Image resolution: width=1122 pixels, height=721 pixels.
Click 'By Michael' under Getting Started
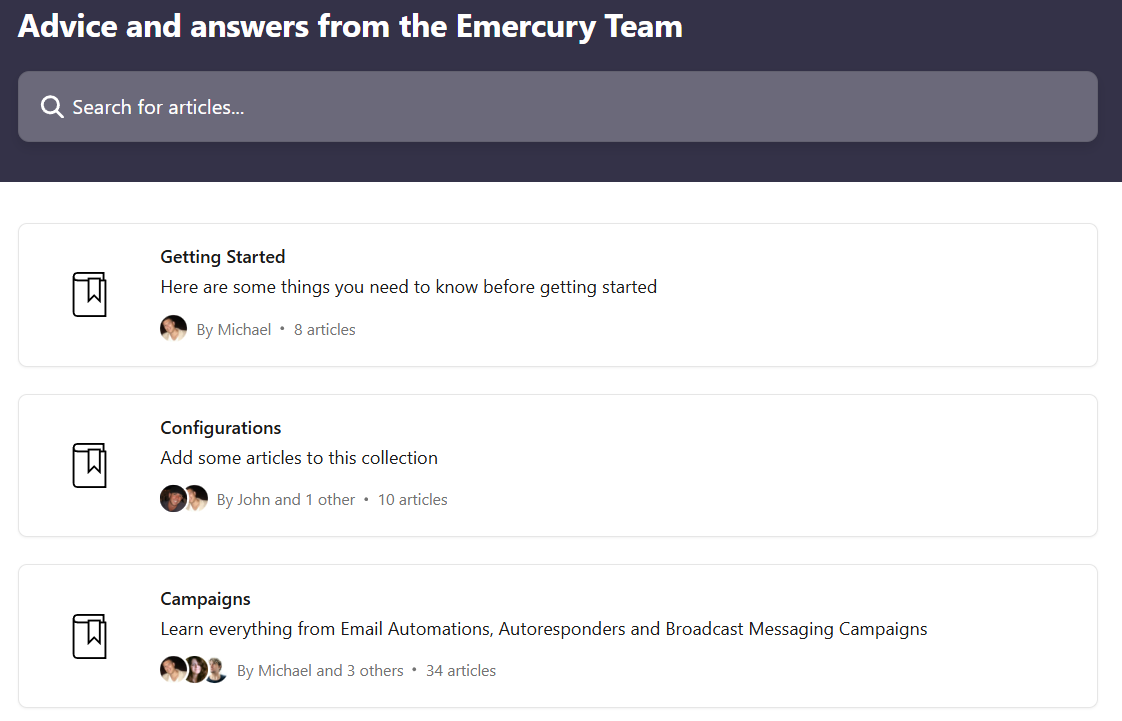[234, 330]
